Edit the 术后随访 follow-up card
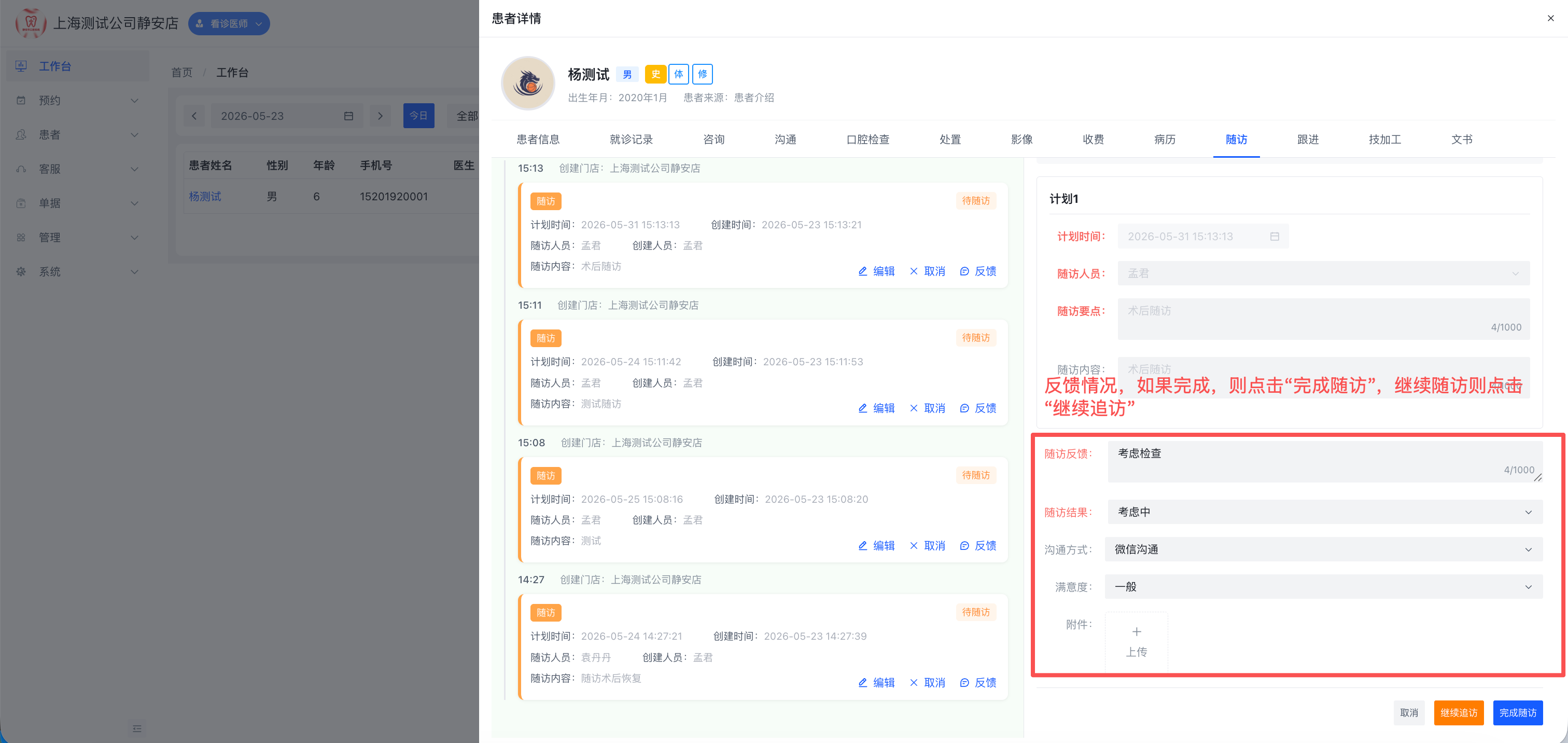 point(876,271)
